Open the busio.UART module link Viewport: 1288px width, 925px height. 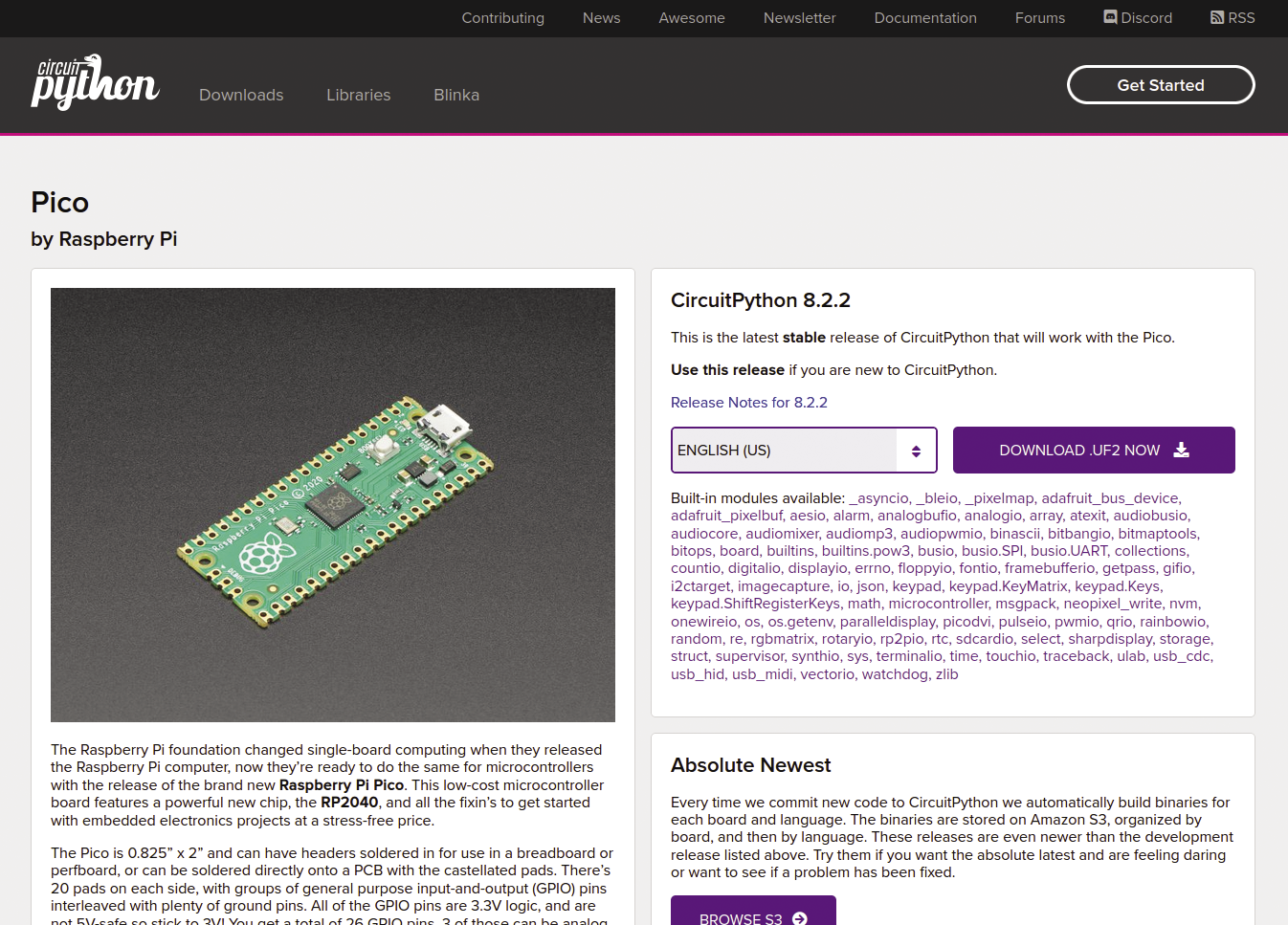click(1069, 551)
